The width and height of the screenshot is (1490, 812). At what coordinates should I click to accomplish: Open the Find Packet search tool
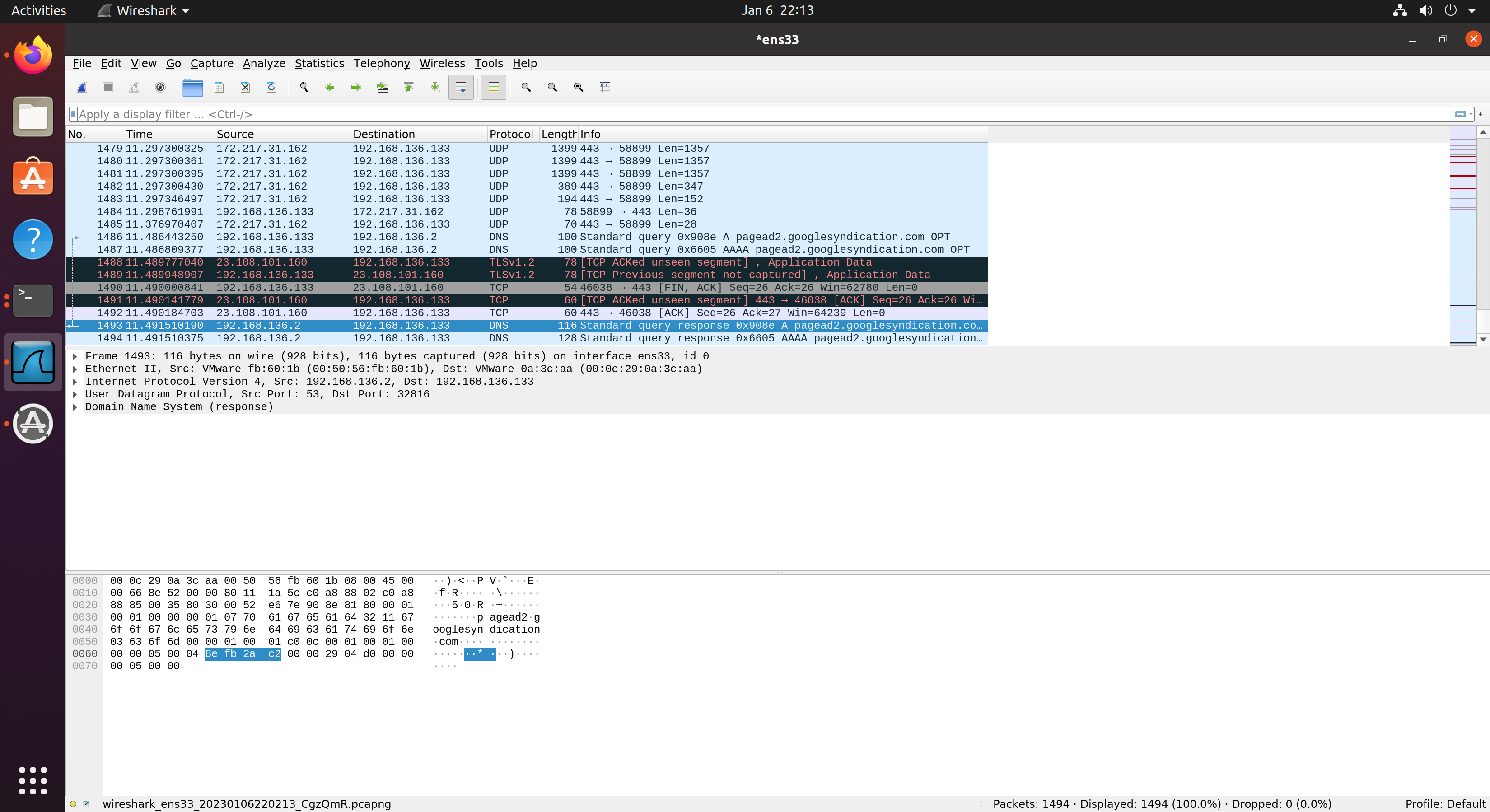click(x=303, y=87)
